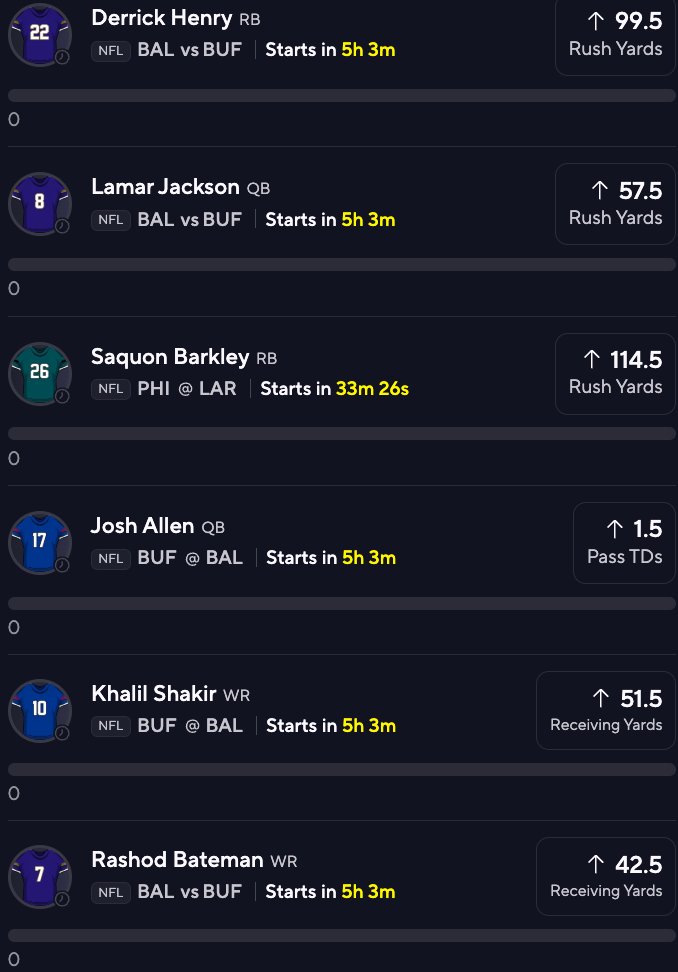Click Derrick Henry's number 22 jersey icon
Image resolution: width=678 pixels, height=972 pixels.
coord(40,34)
